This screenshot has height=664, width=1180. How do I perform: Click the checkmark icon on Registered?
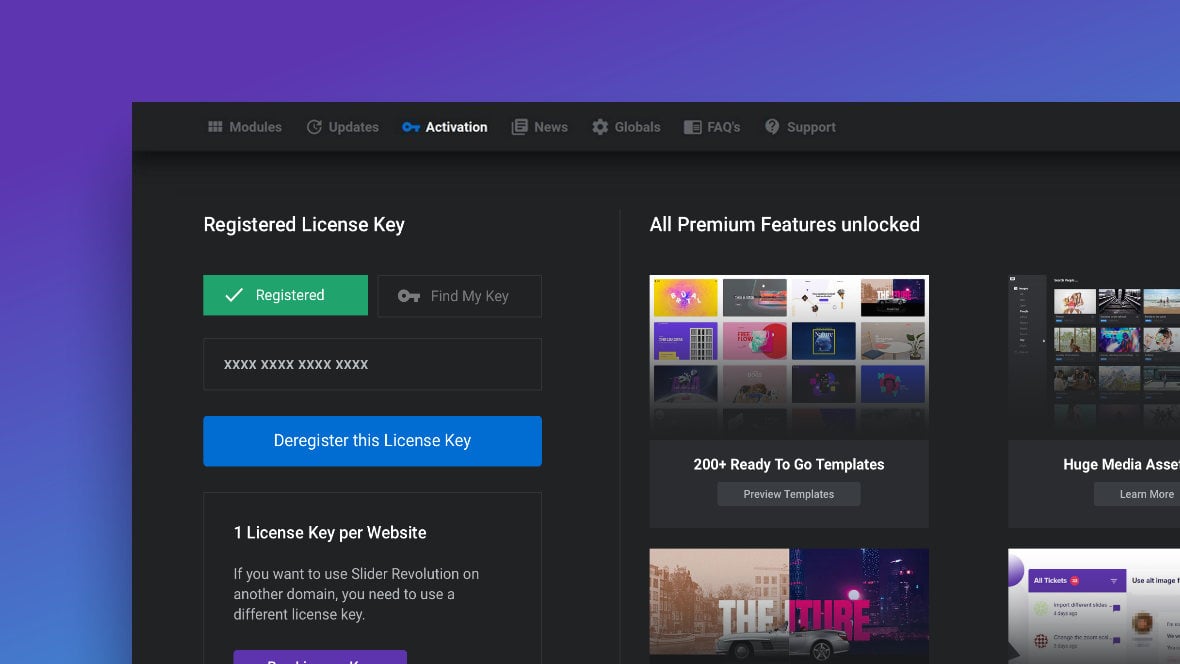pyautogui.click(x=234, y=295)
